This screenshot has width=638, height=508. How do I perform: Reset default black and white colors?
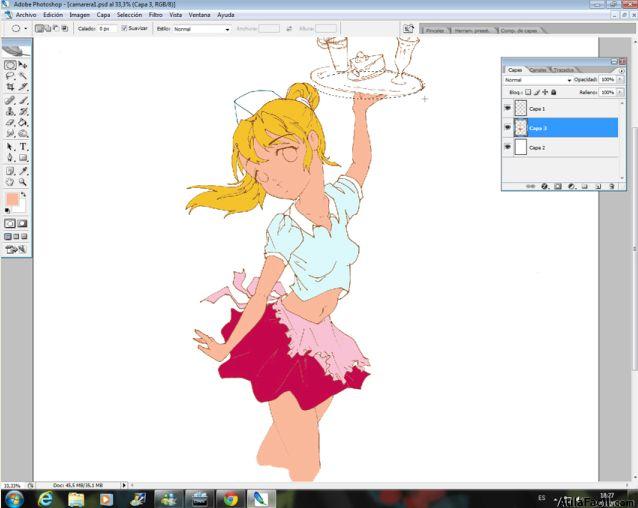click(7, 210)
